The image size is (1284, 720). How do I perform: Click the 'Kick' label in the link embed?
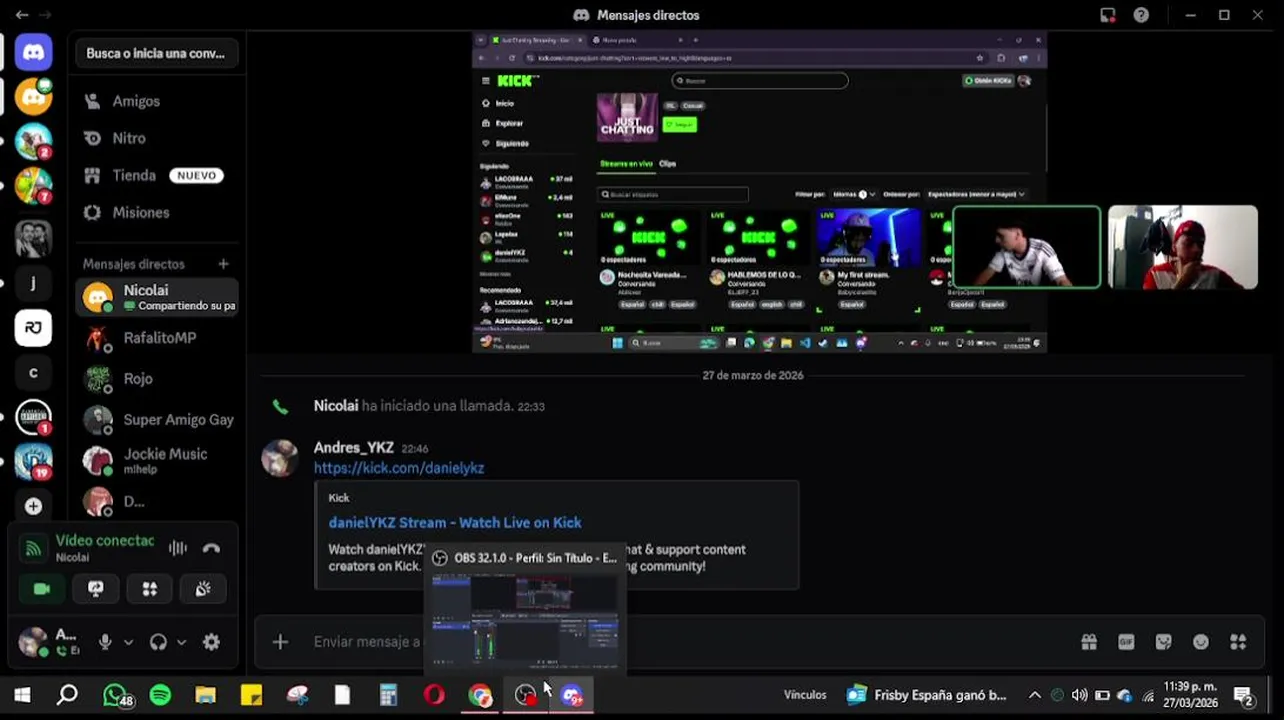(339, 498)
